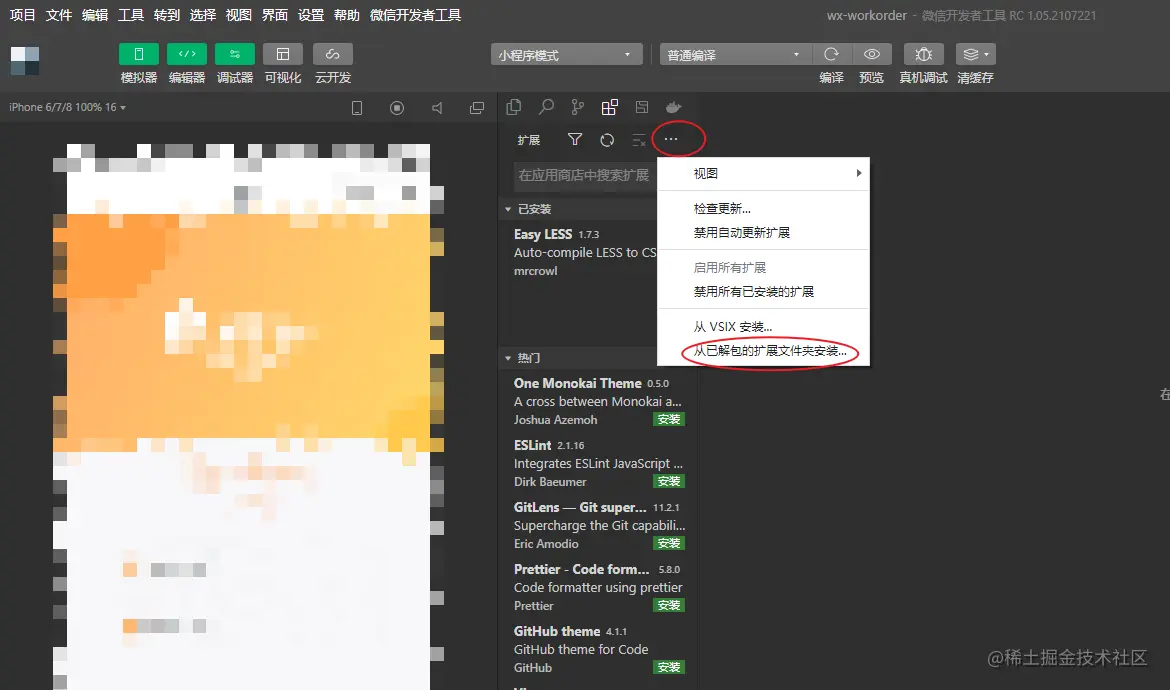Refresh the extensions list
This screenshot has width=1170, height=690.
point(607,139)
